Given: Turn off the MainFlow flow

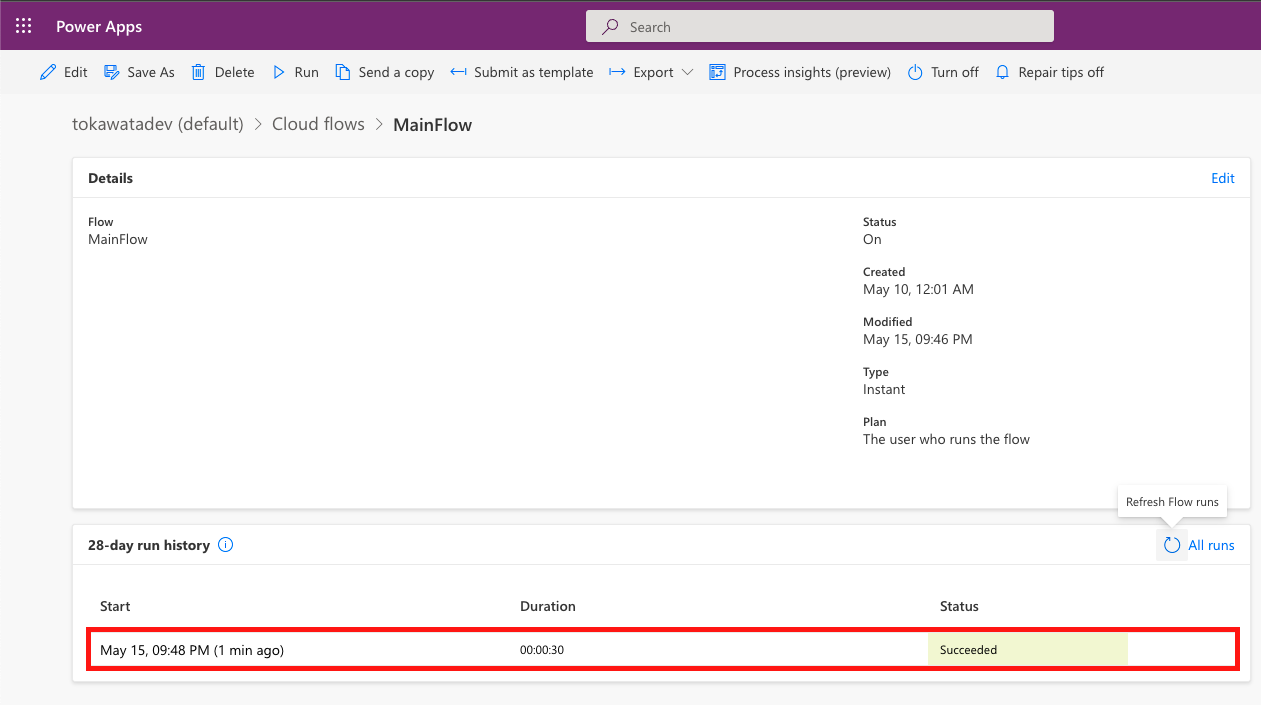Looking at the screenshot, I should click(942, 72).
